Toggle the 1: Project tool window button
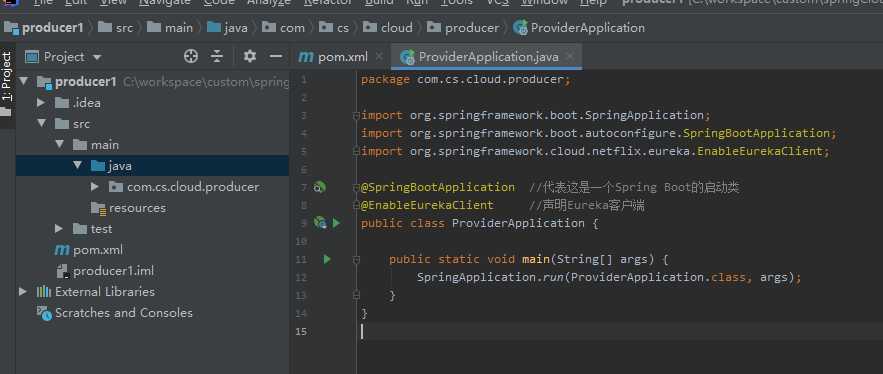 (6, 77)
